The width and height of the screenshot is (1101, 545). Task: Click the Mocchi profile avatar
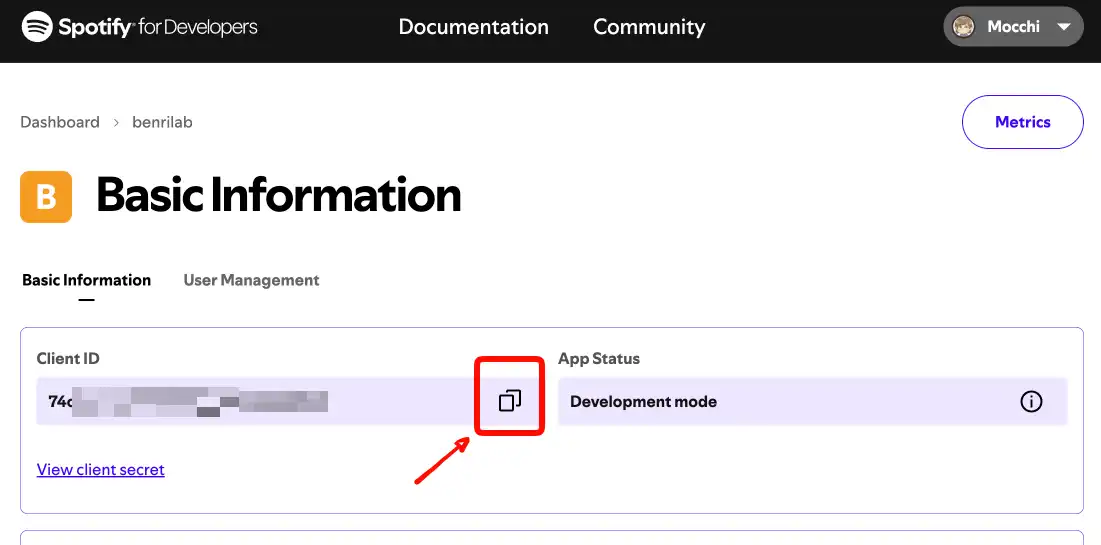click(963, 27)
